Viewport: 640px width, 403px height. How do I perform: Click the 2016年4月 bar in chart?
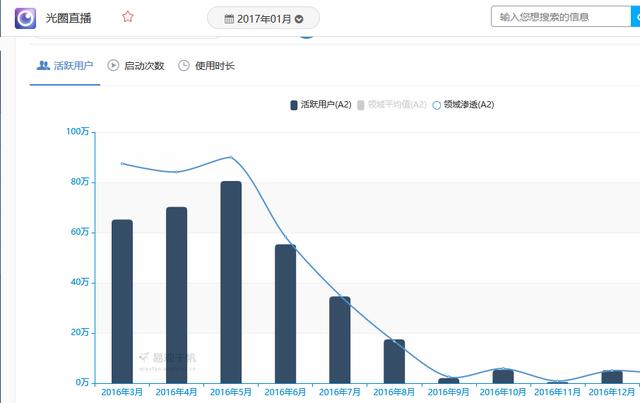176,295
